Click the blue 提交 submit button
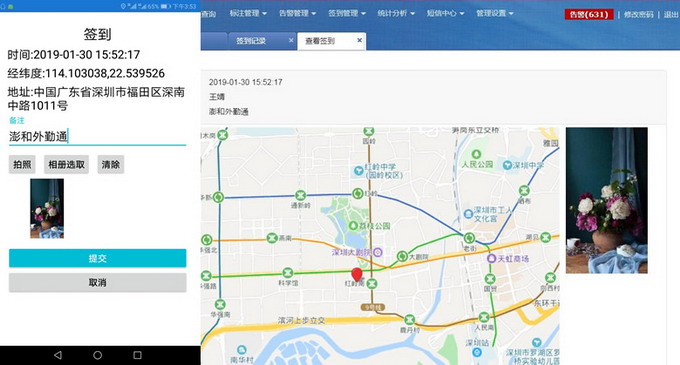Screen dimensions: 680x365 pyautogui.click(x=98, y=258)
